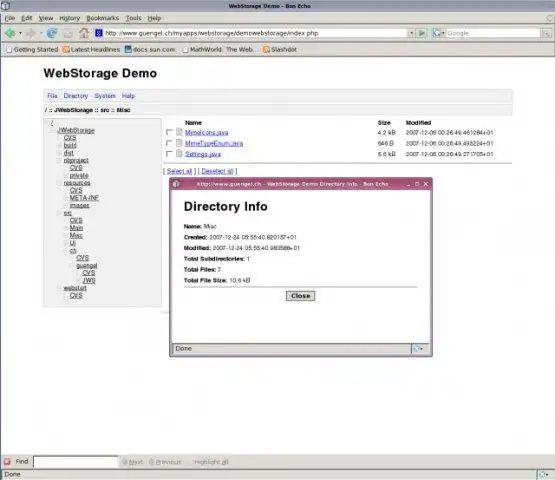Click the Slashdot feed bookmark icon
555x480 pixels.
266,50
